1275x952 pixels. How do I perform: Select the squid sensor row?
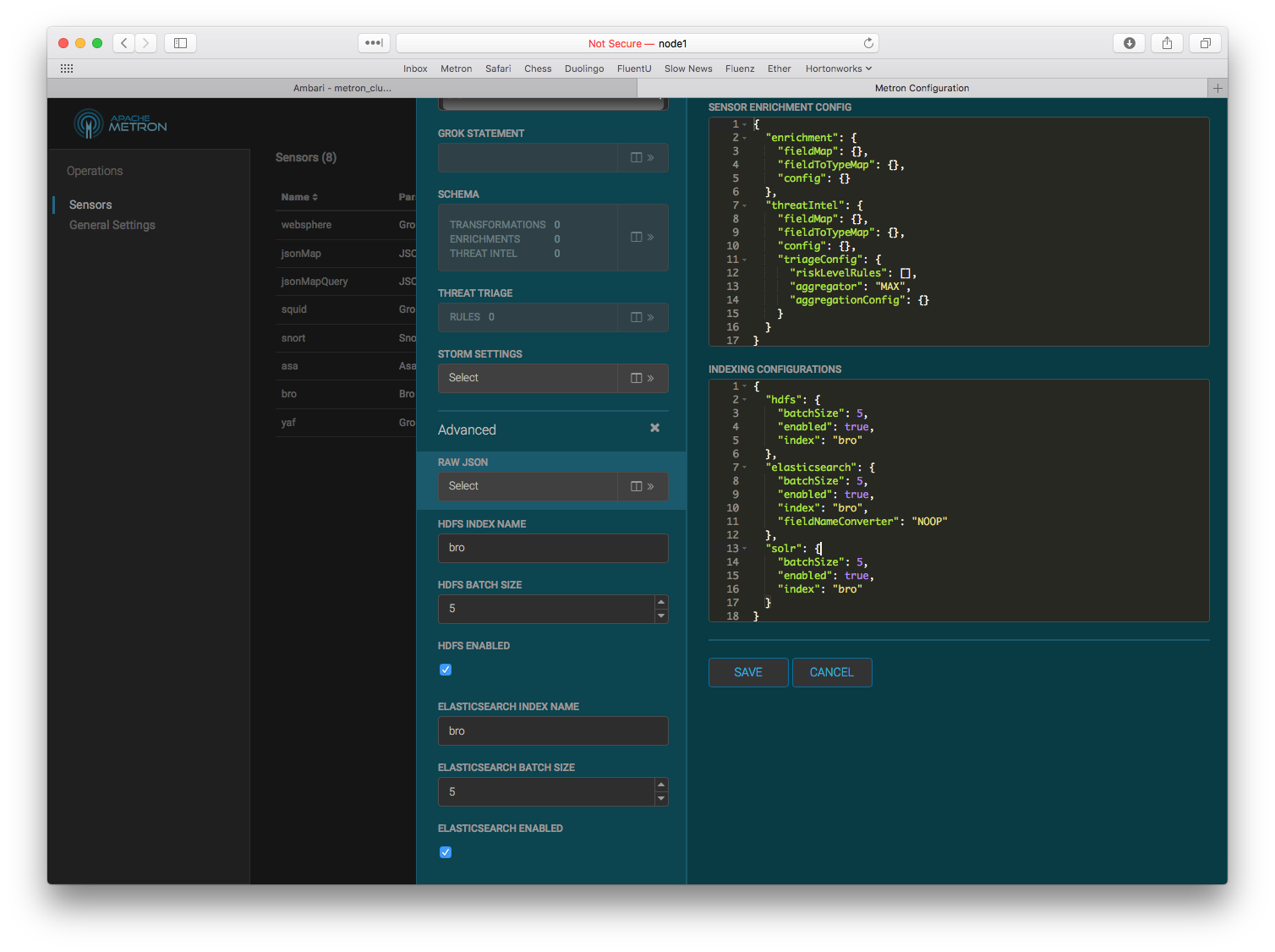click(346, 309)
